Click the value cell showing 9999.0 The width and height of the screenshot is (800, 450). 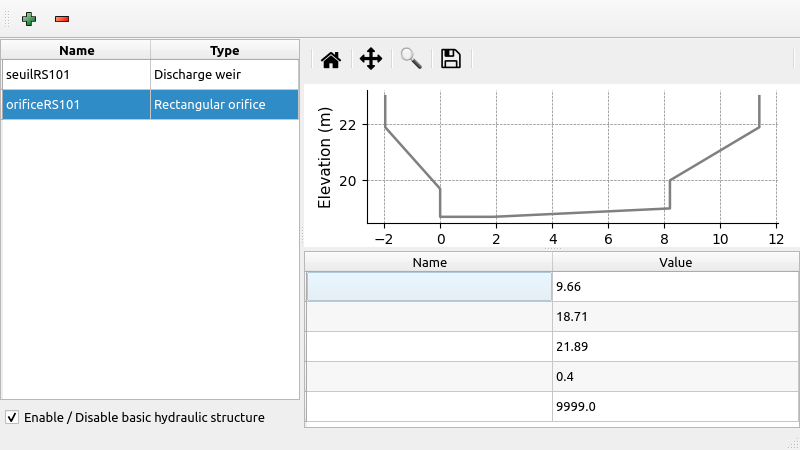pos(675,406)
